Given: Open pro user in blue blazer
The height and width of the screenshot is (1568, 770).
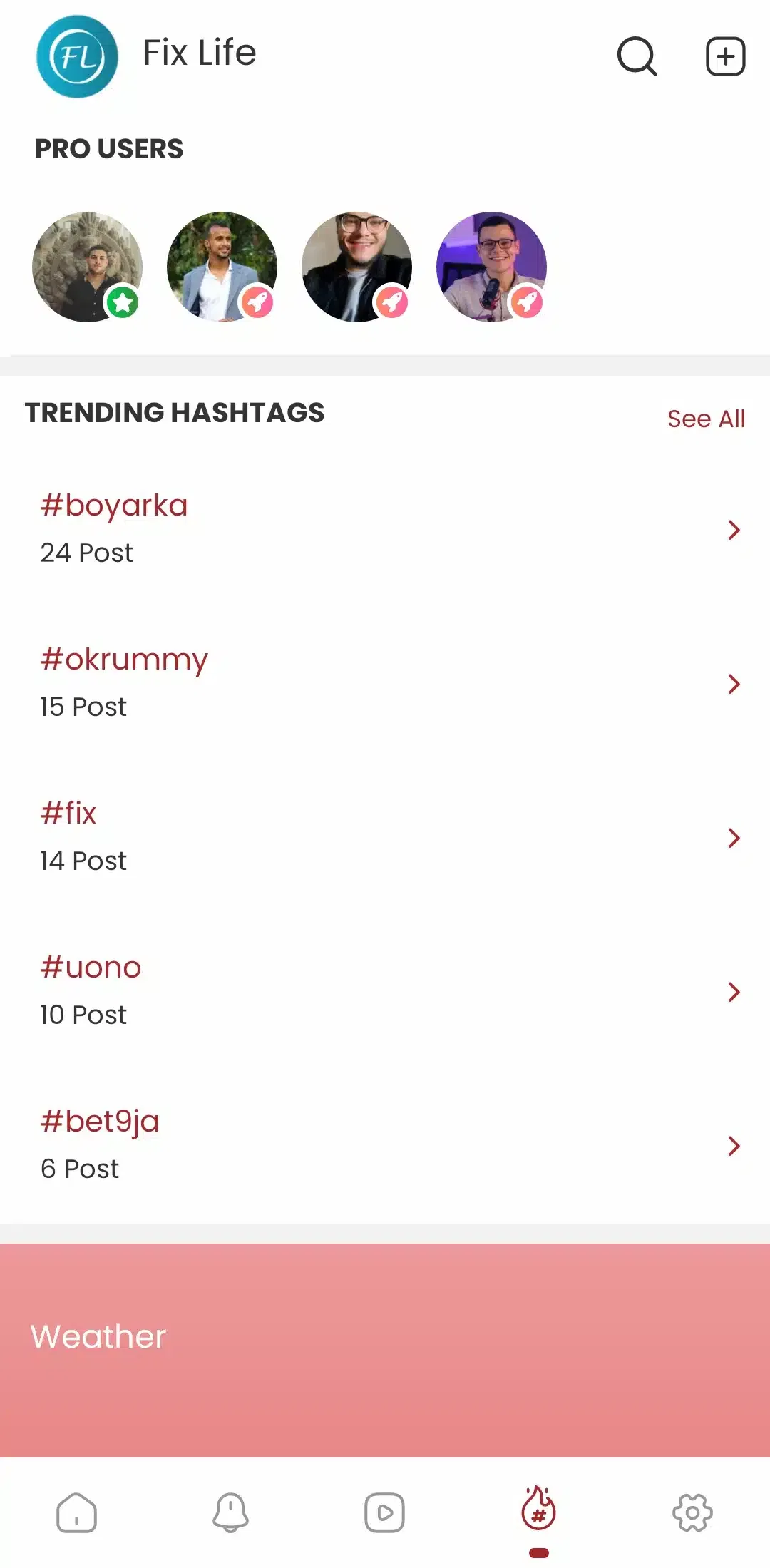Looking at the screenshot, I should coord(222,267).
